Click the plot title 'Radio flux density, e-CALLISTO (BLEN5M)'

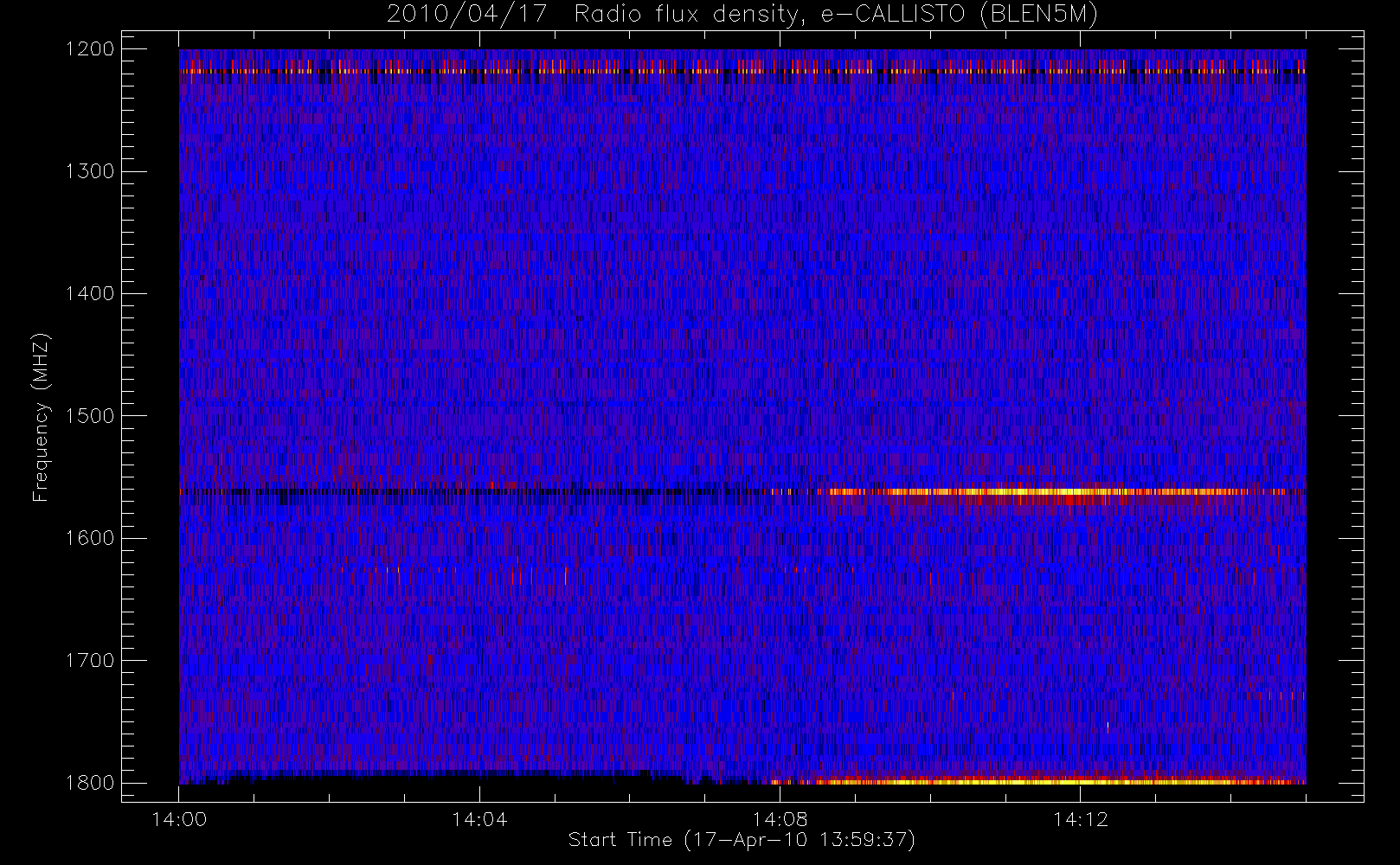836,15
